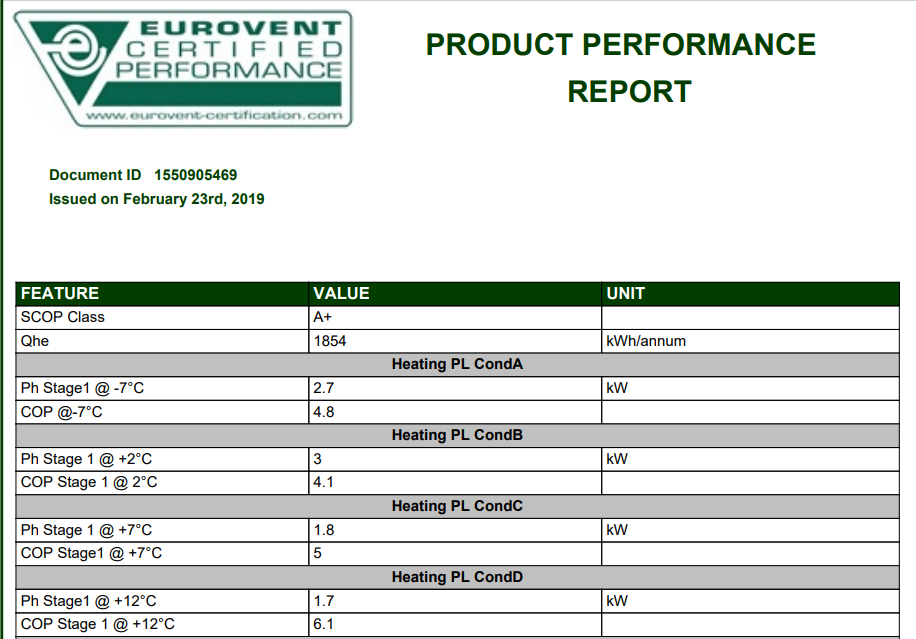Image resolution: width=916 pixels, height=639 pixels.
Task: Select the value 2.7 for -7°C
Action: coord(455,388)
